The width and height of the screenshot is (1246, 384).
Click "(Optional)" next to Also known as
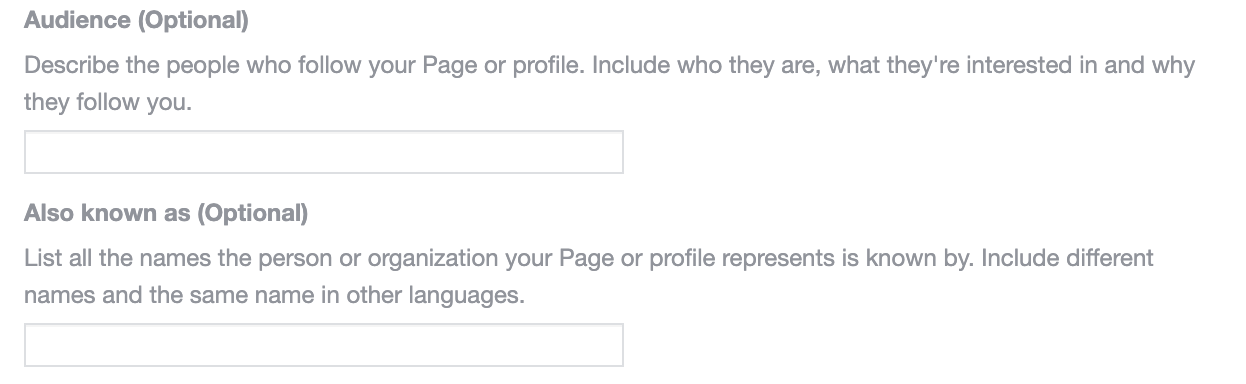[x=246, y=213]
